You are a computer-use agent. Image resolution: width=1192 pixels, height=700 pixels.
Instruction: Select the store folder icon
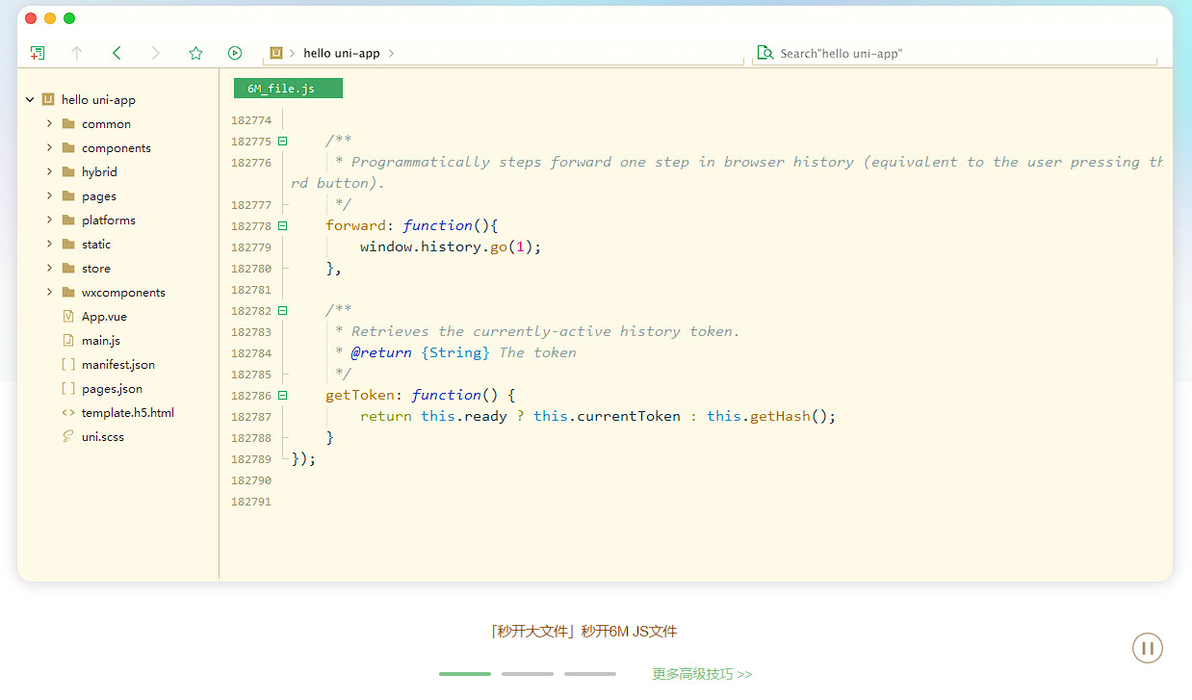click(68, 268)
